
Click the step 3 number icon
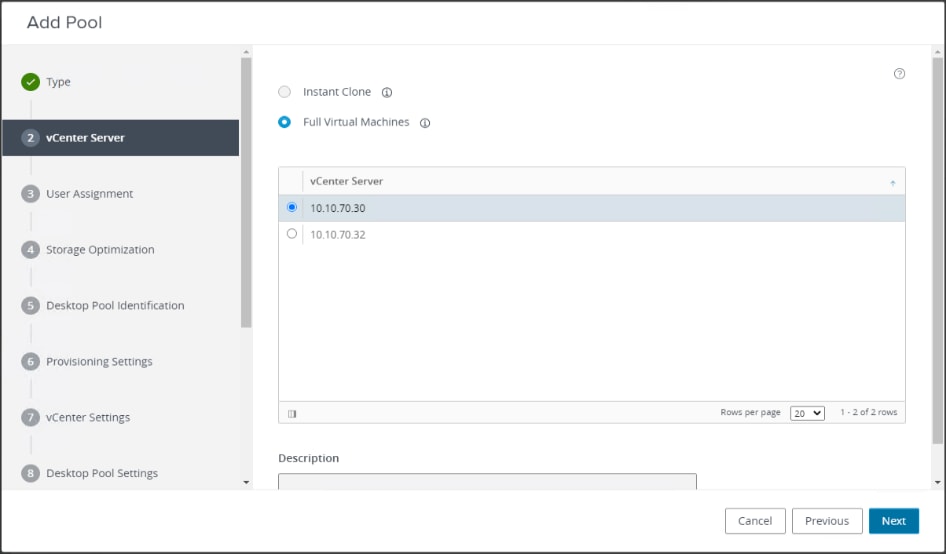(x=31, y=194)
